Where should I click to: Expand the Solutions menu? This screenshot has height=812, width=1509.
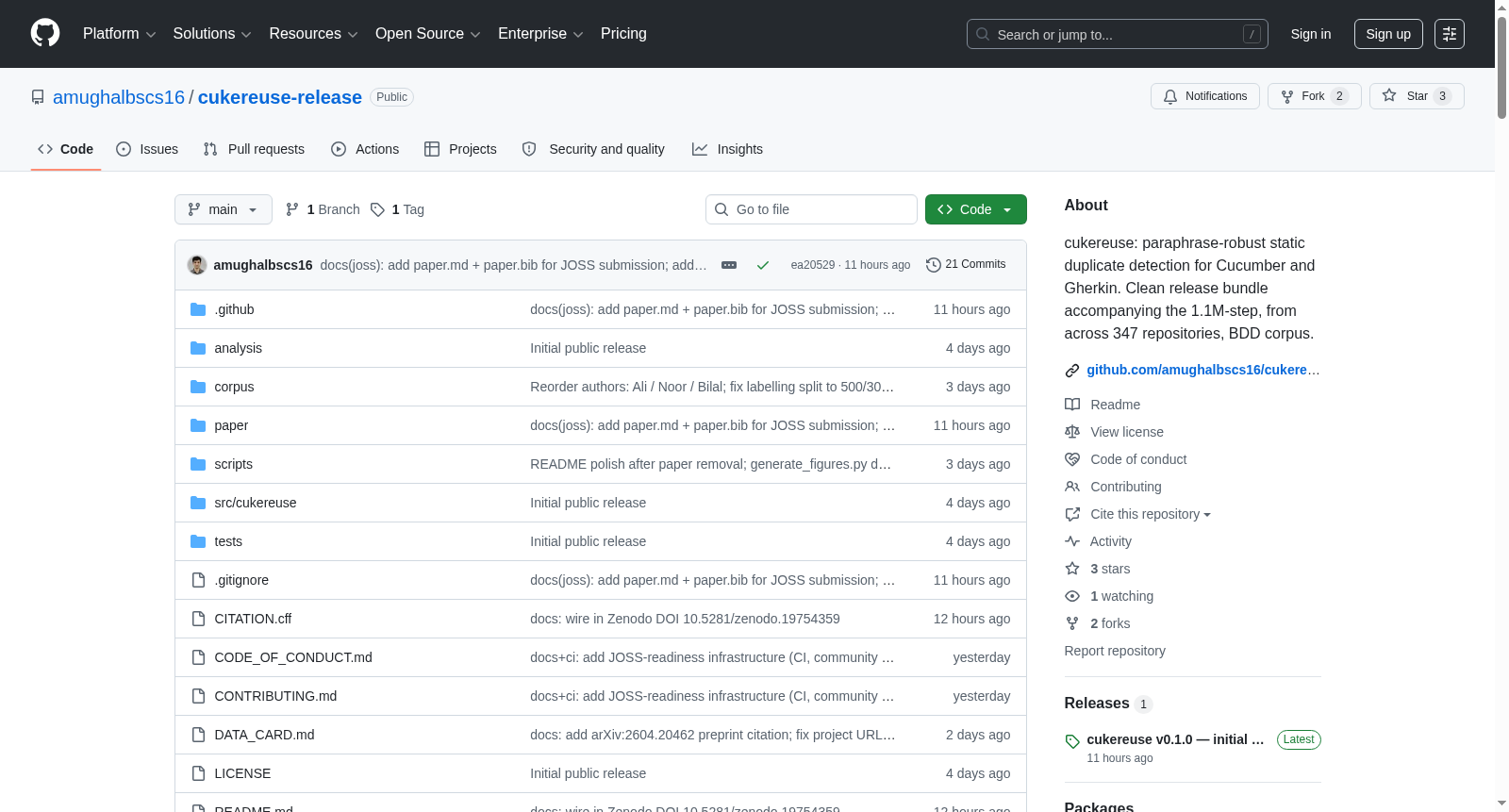pyautogui.click(x=212, y=34)
